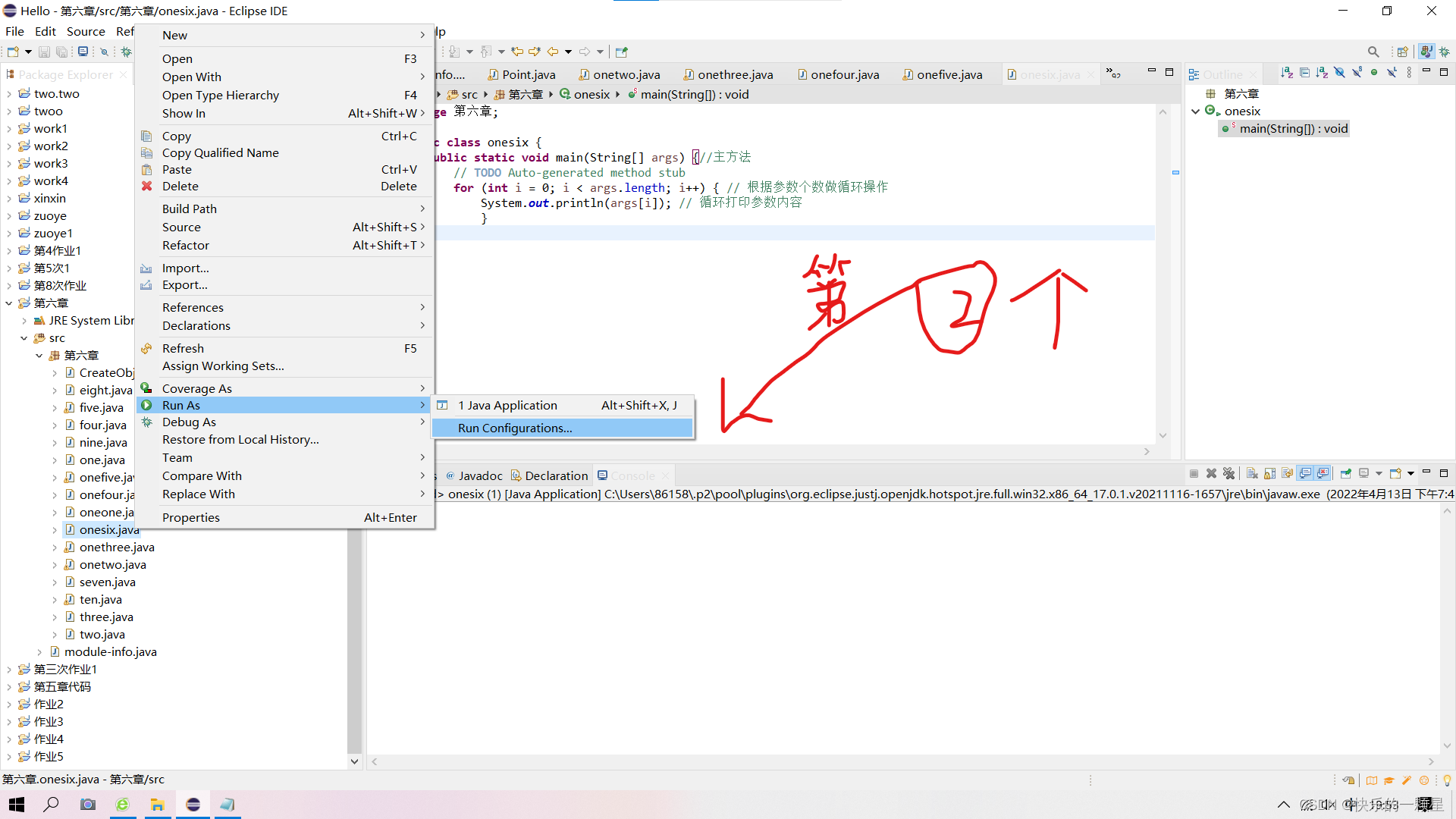This screenshot has height=819, width=1456.
Task: Expand module-info.java node
Action: [x=39, y=652]
